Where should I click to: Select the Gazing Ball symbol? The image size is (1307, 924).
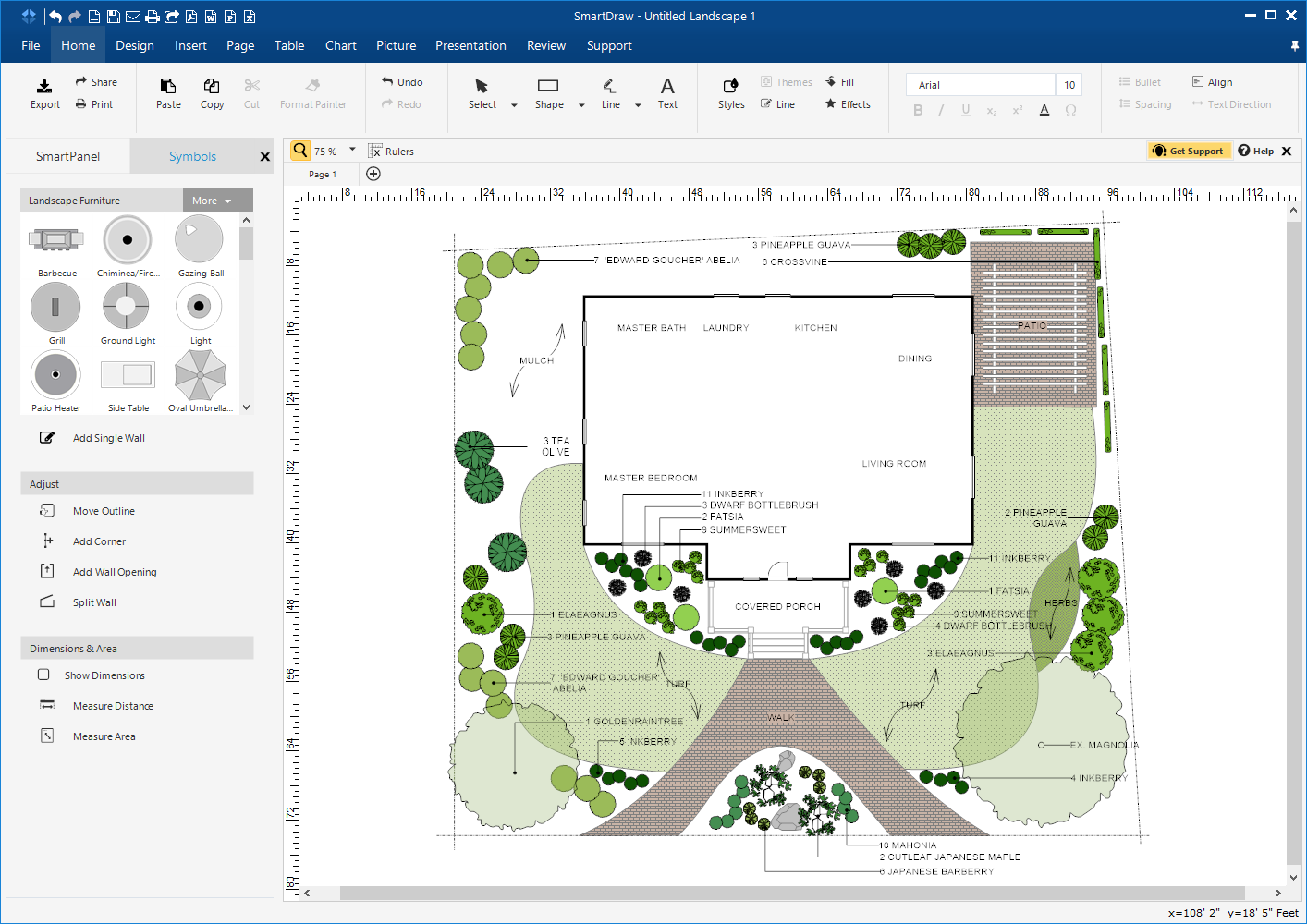tap(199, 240)
